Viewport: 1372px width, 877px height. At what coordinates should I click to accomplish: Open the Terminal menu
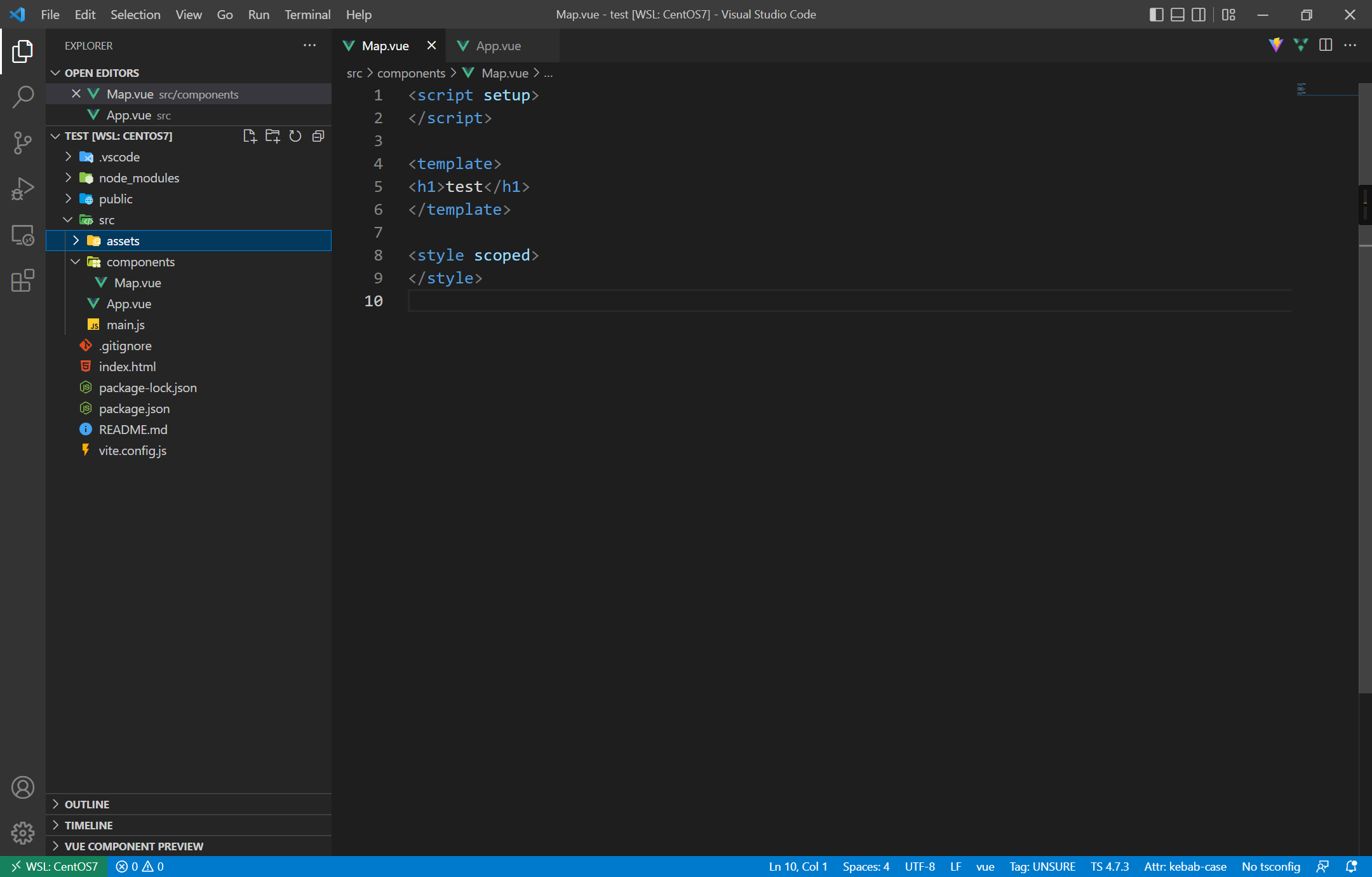pyautogui.click(x=307, y=15)
